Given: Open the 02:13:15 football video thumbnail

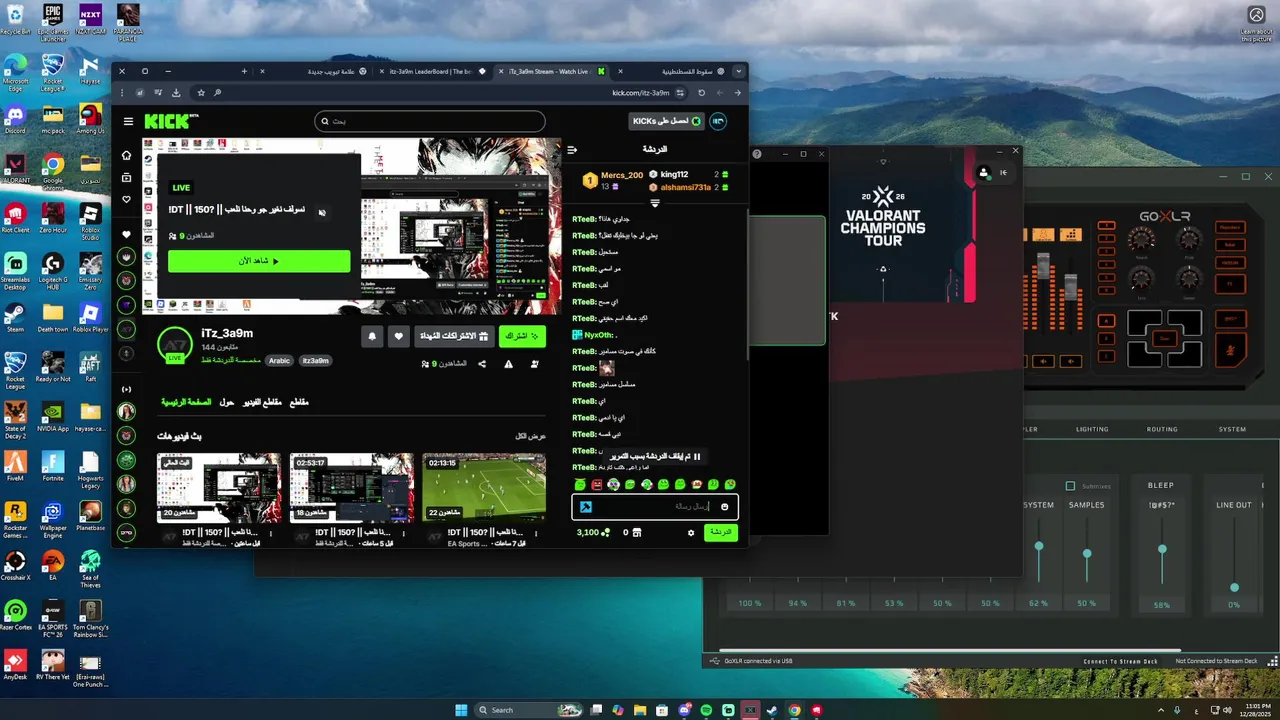Looking at the screenshot, I should (x=484, y=488).
